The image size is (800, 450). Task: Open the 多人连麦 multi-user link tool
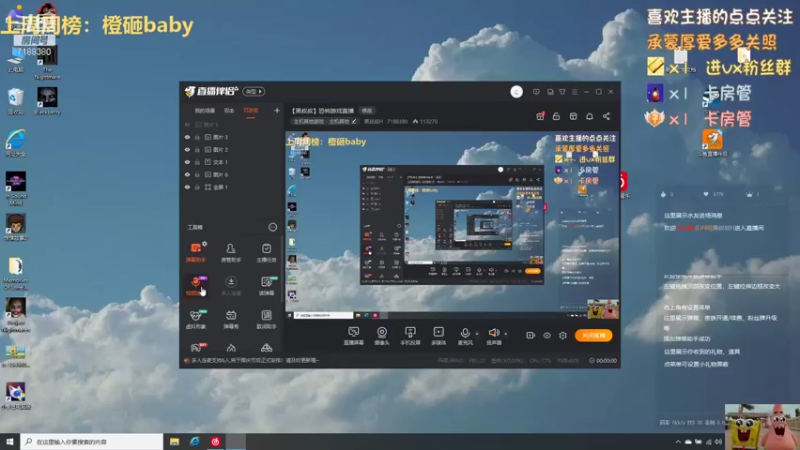click(231, 286)
